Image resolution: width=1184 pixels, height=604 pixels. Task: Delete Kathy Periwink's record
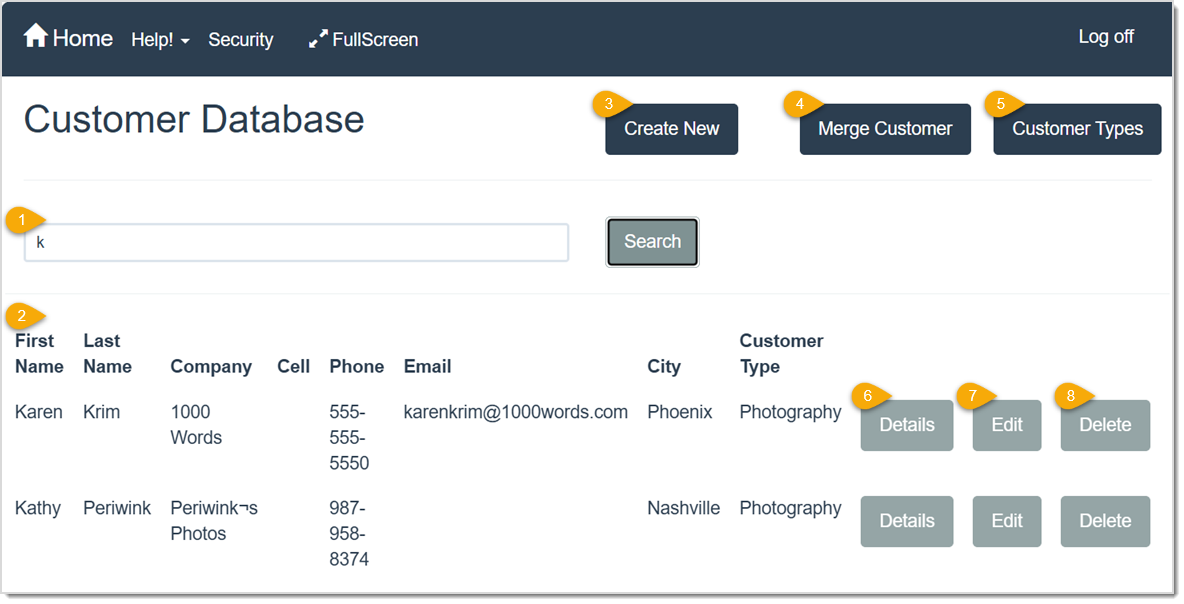point(1105,521)
